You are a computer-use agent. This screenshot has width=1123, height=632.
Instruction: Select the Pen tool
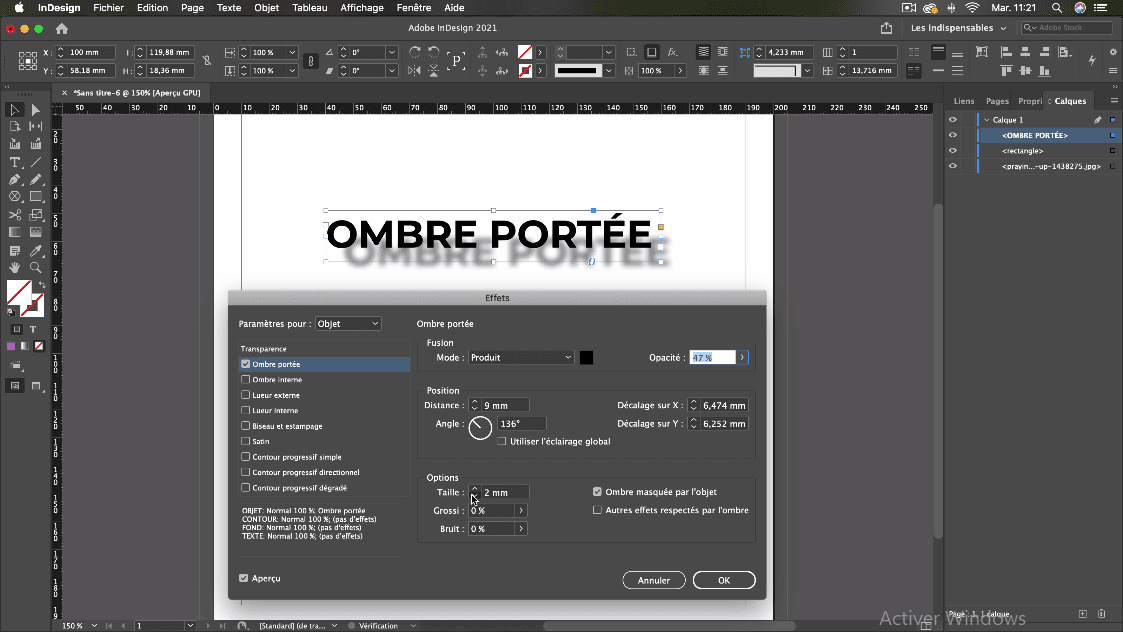15,179
